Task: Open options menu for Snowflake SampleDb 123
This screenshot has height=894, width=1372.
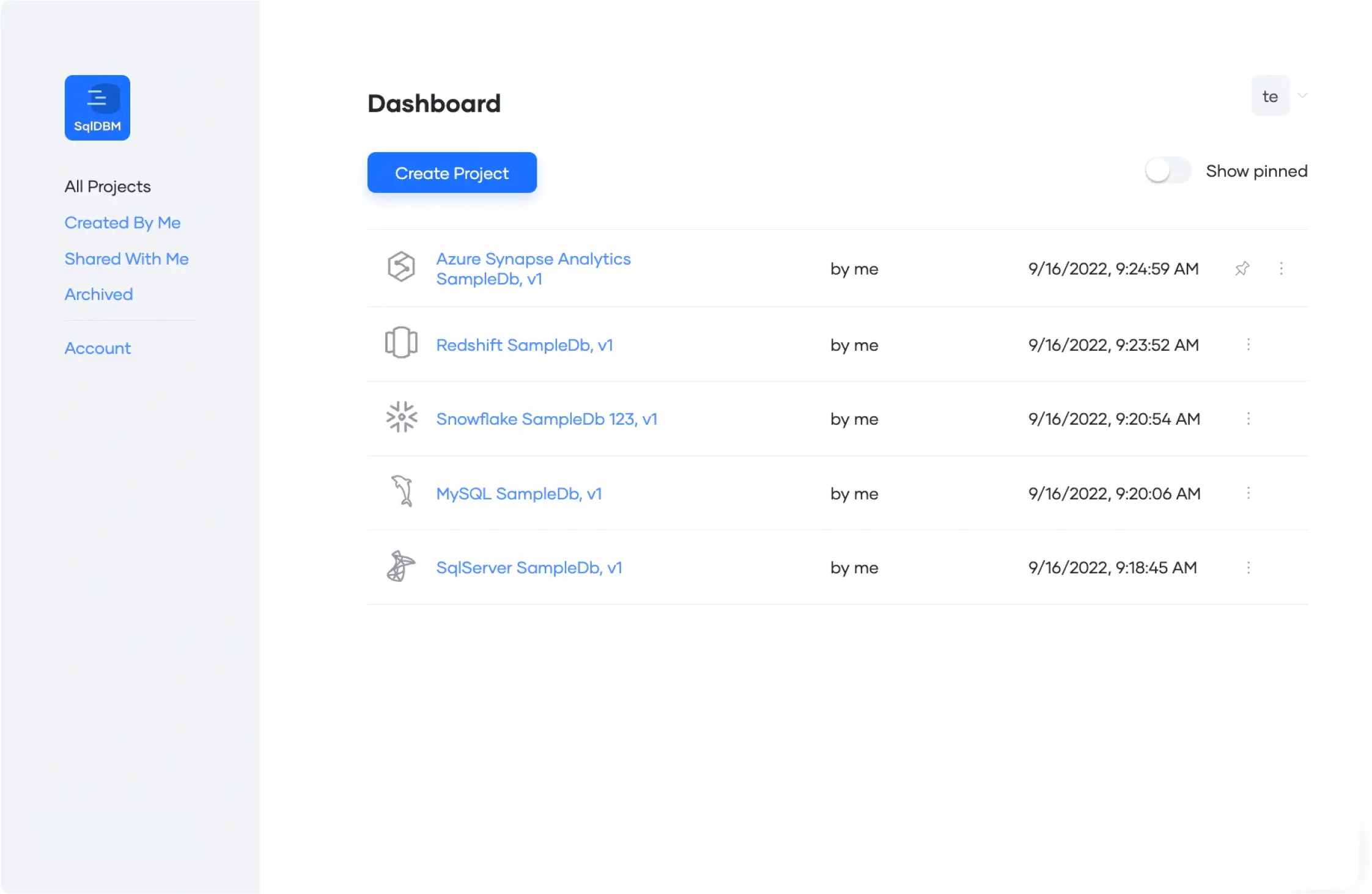Action: 1248,419
